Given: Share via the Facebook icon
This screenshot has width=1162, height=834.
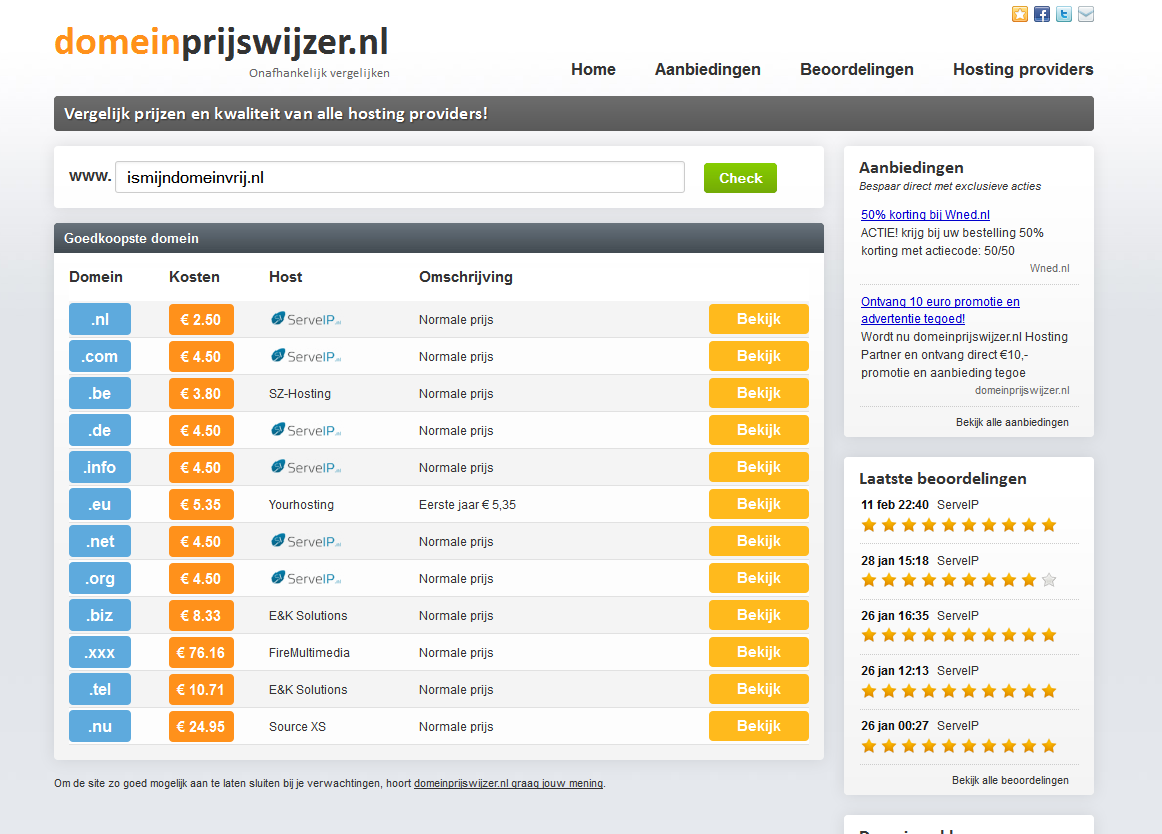Looking at the screenshot, I should coord(1042,14).
